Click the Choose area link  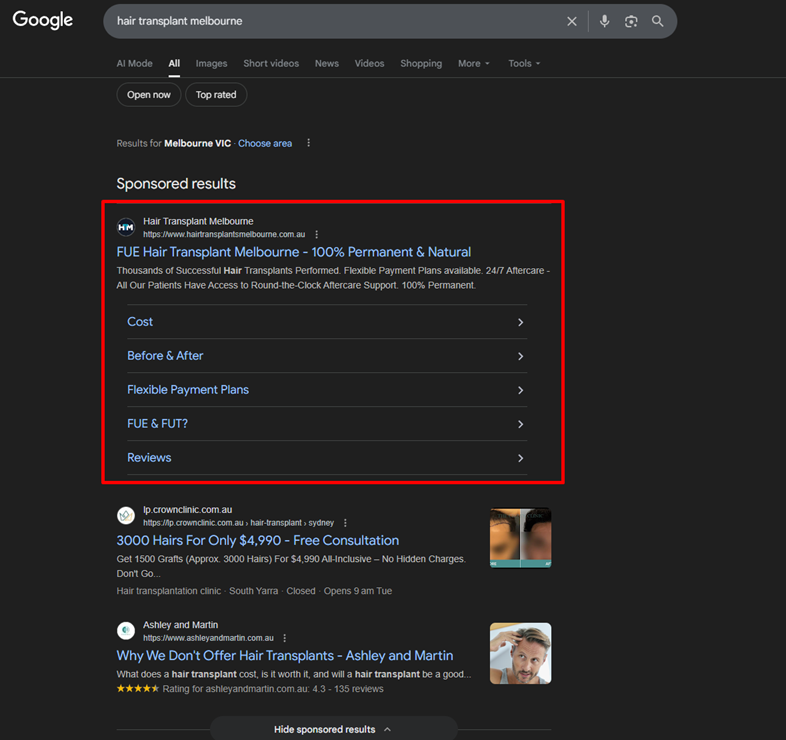tap(265, 143)
